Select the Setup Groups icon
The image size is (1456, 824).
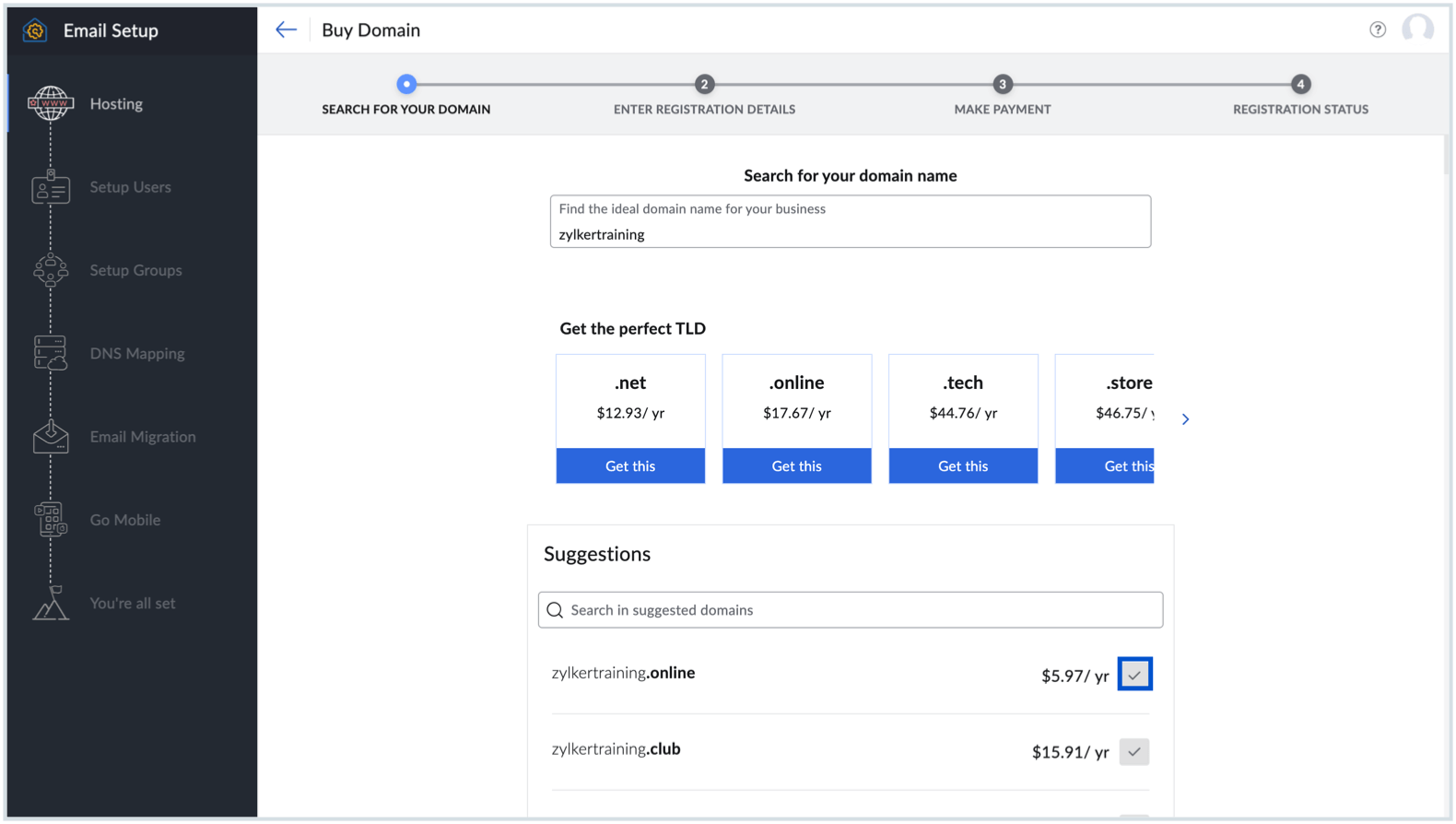tap(51, 270)
